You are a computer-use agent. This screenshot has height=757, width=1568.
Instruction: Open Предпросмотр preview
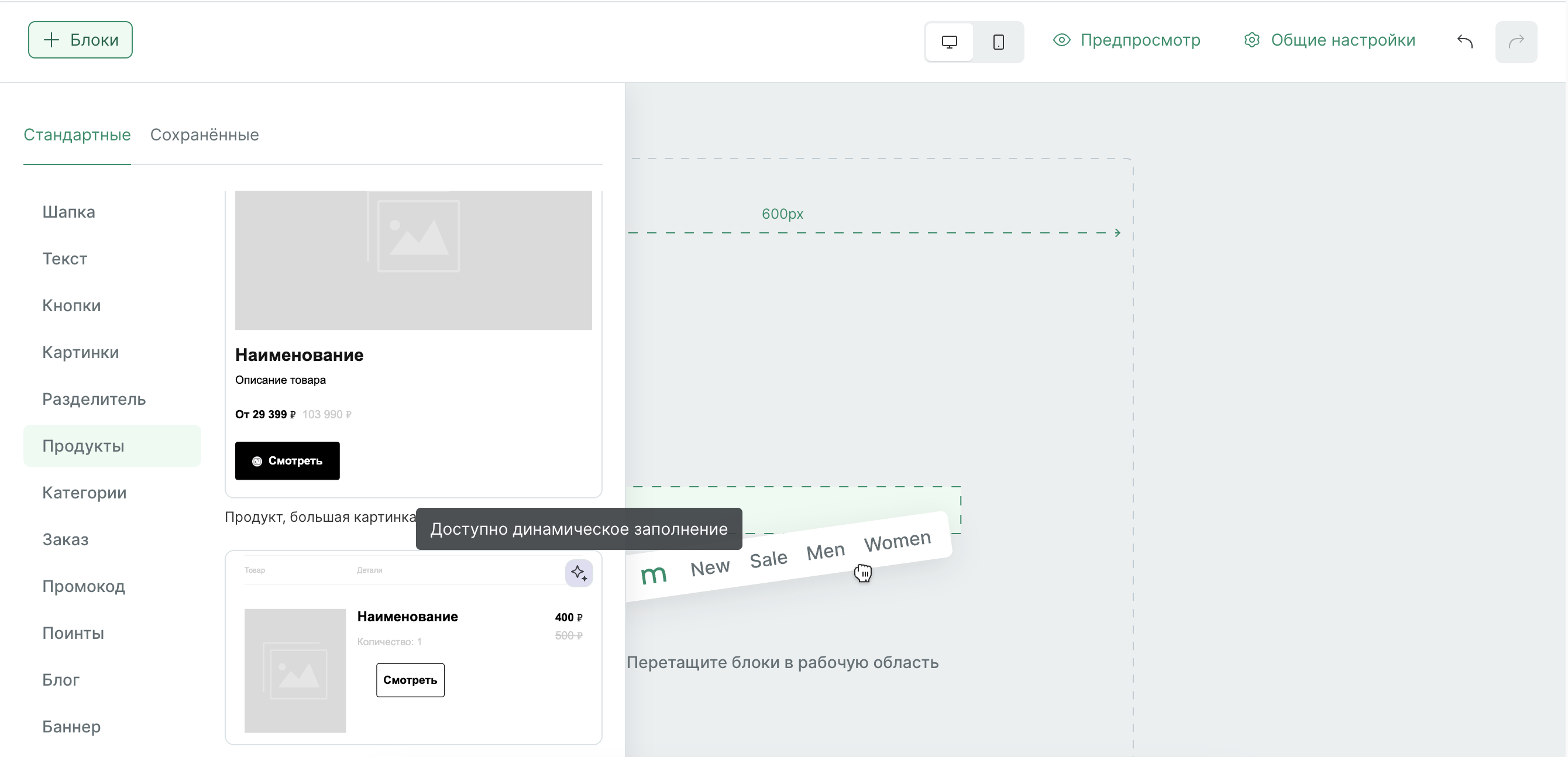pyautogui.click(x=1127, y=40)
